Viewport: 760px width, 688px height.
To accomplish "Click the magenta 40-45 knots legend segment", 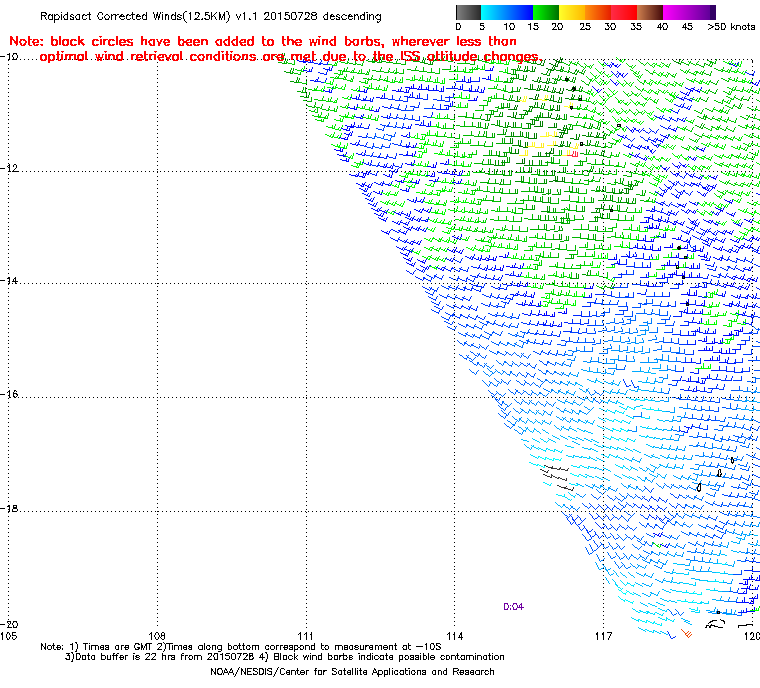I will [677, 12].
